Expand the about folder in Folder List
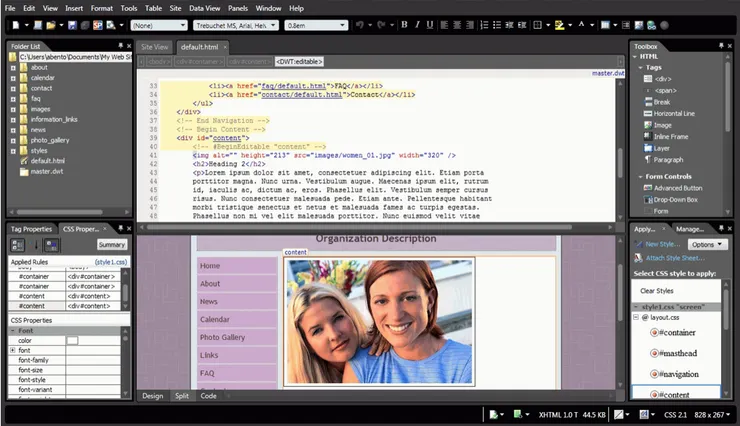Image resolution: width=740 pixels, height=426 pixels. pyautogui.click(x=13, y=68)
